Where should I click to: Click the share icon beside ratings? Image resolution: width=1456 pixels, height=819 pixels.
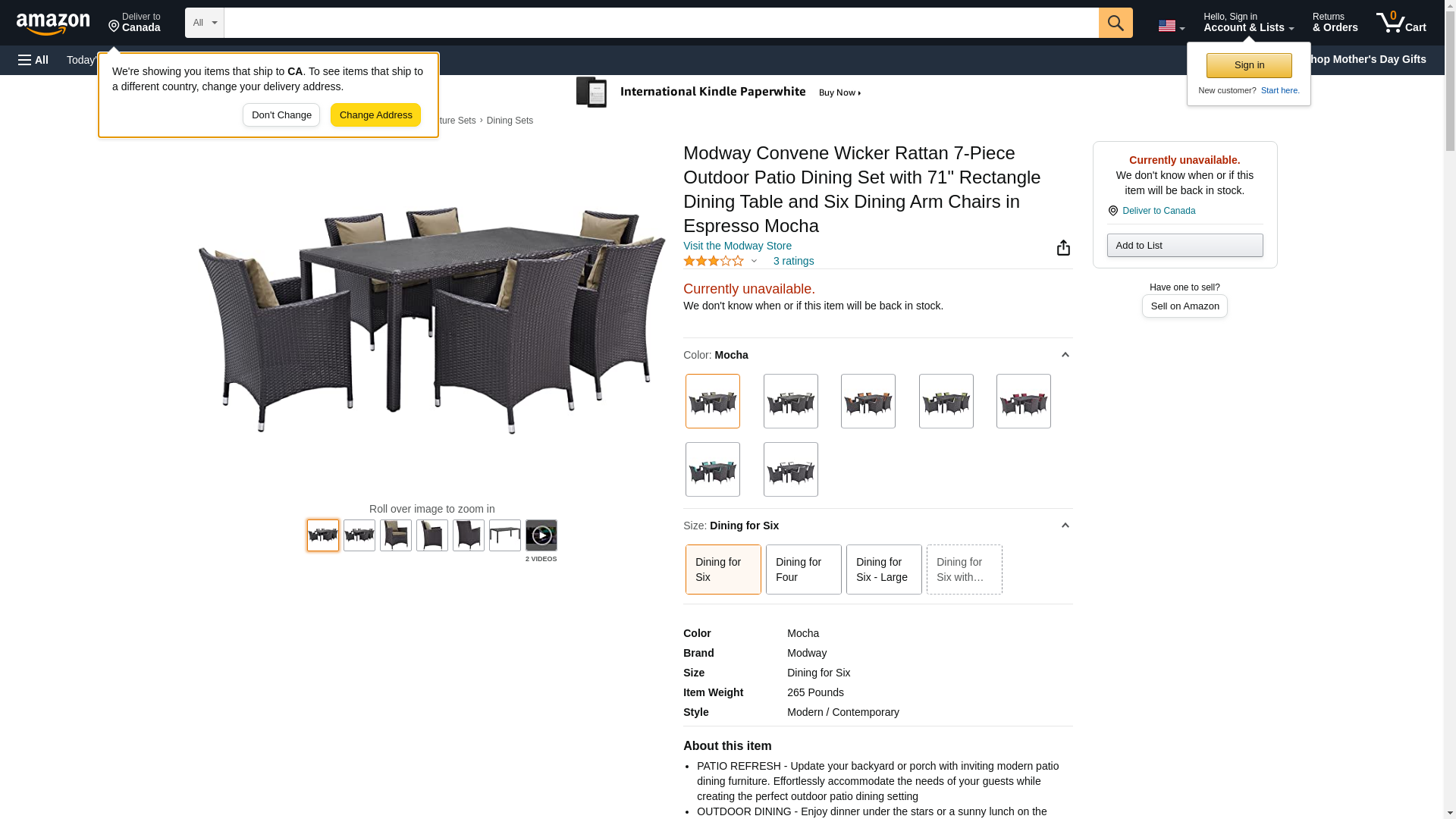click(1063, 248)
